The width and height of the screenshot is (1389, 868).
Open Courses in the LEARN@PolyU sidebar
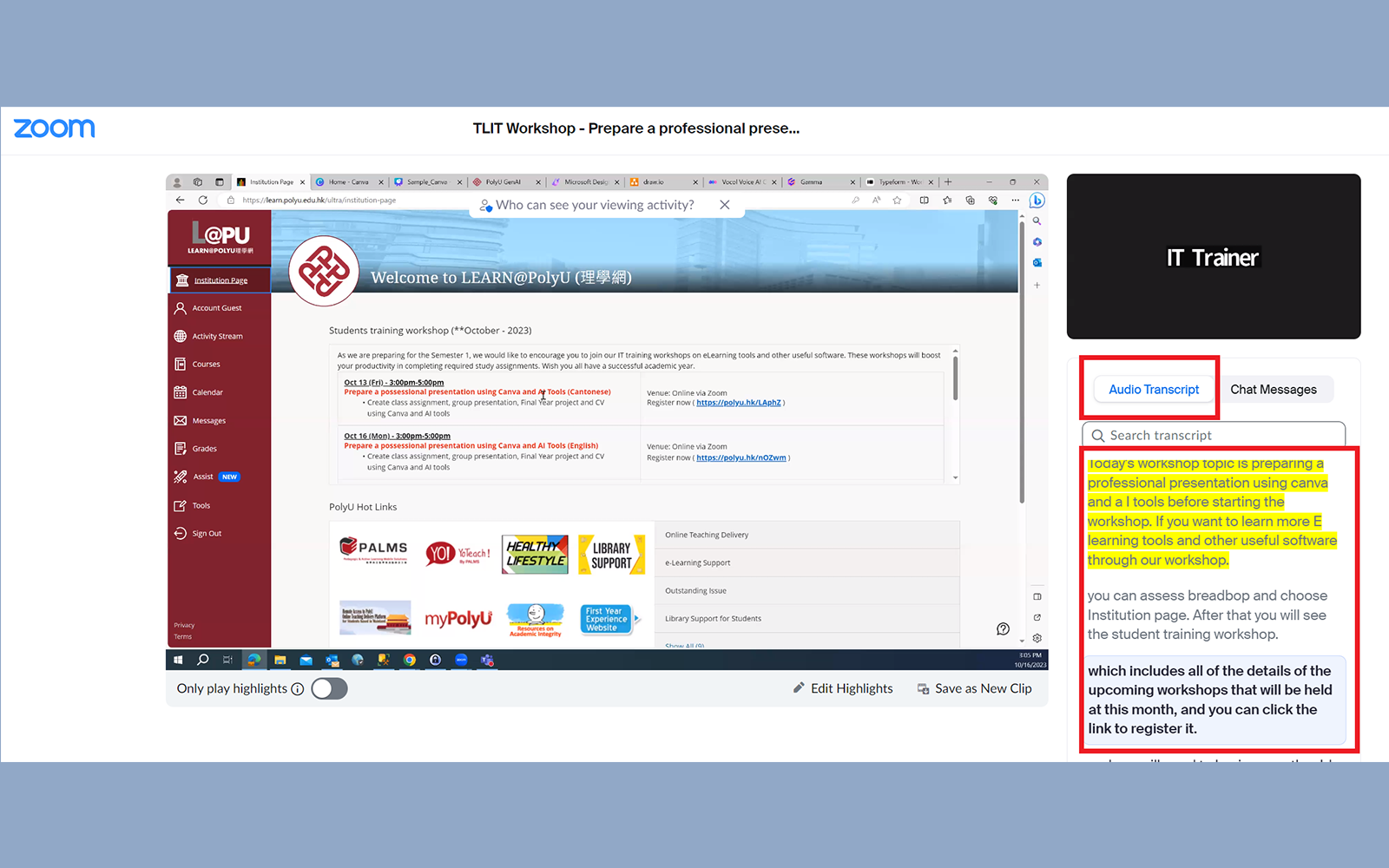coord(205,364)
